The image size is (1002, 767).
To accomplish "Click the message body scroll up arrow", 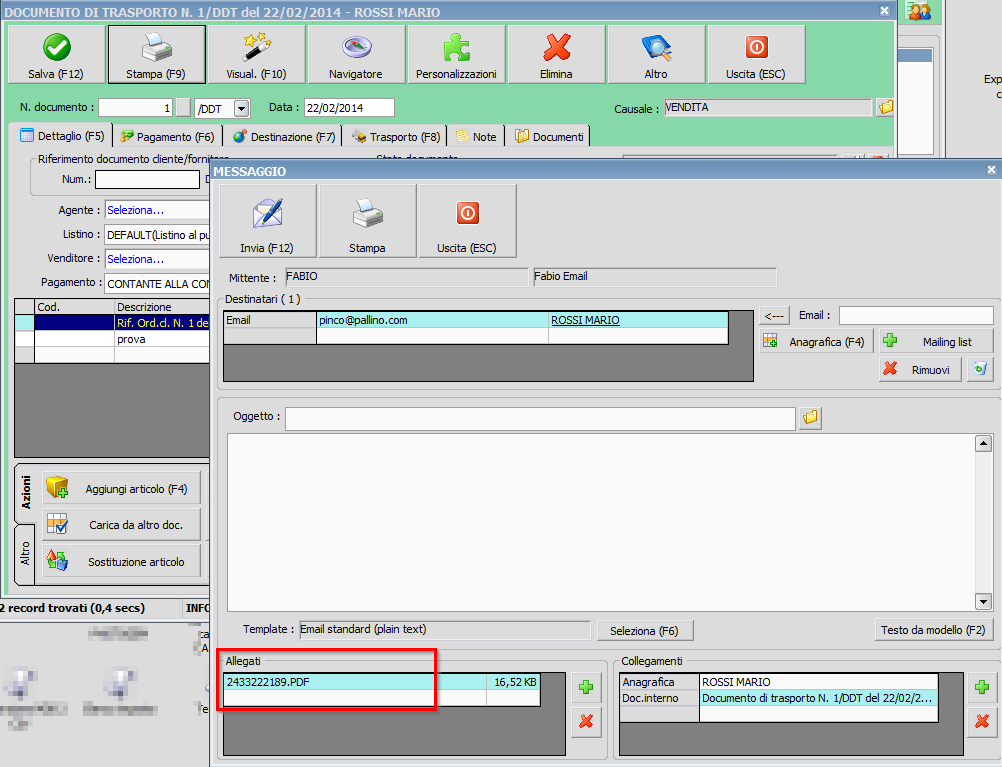I will click(x=983, y=443).
